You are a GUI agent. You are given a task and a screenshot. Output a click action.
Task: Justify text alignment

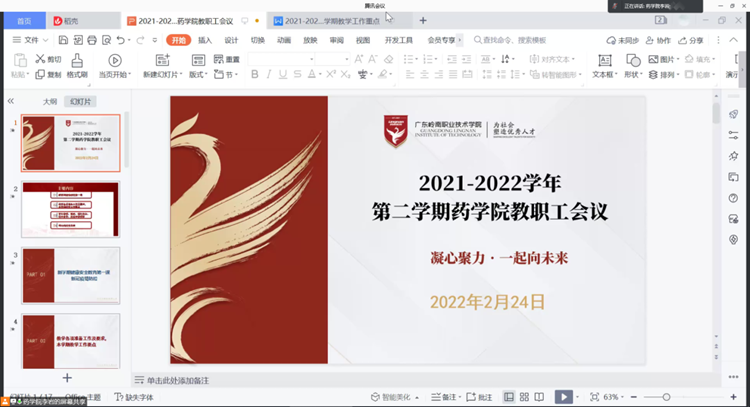tap(453, 75)
